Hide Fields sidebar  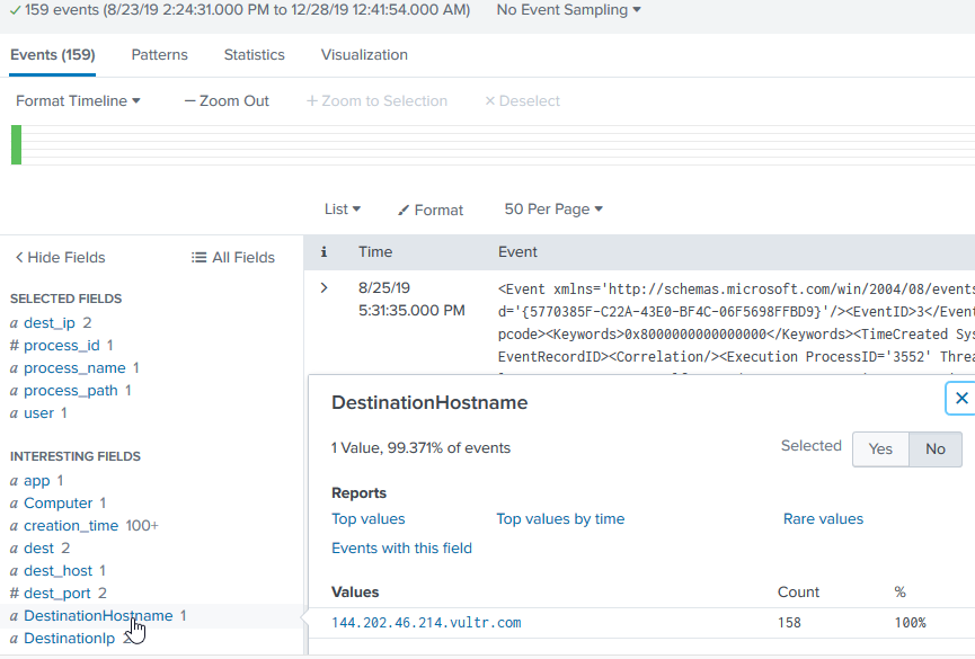60,257
